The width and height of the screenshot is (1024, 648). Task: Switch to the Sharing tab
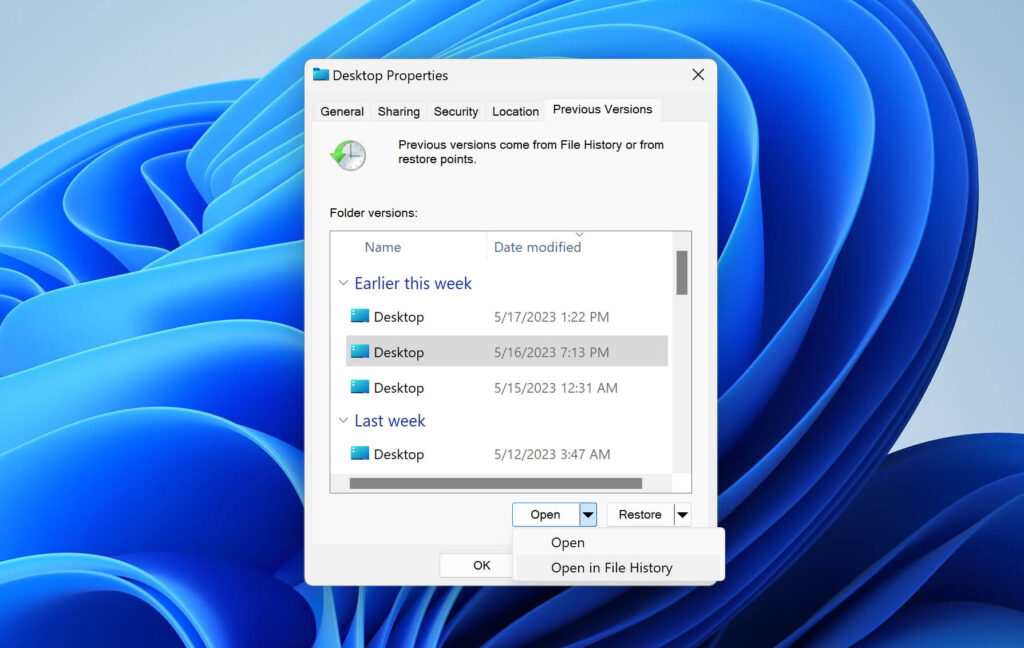[398, 111]
